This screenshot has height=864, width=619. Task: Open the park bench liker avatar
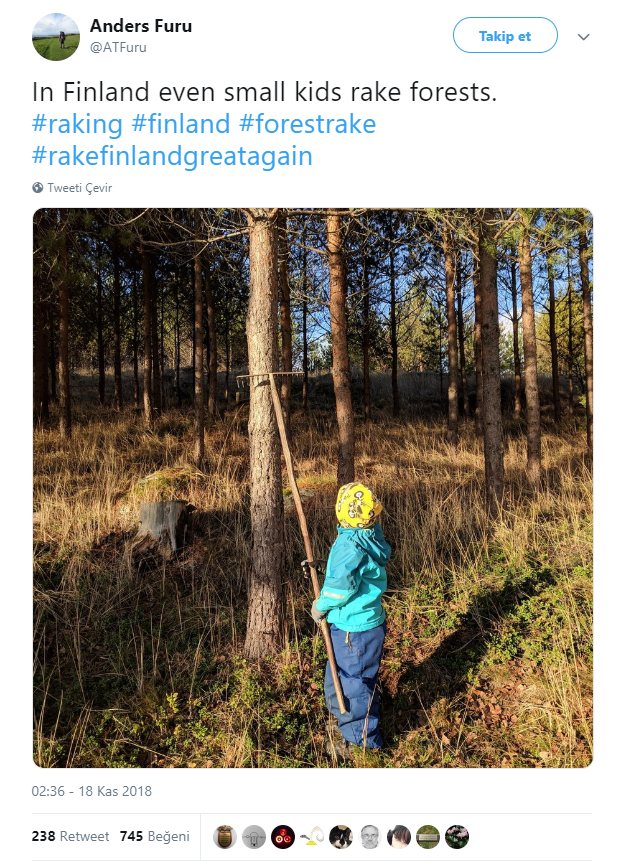tap(428, 836)
